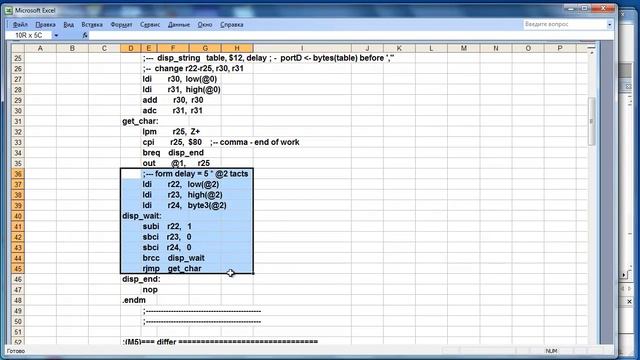Click the vertical split box above scrollbar

pyautogui.click(x=591, y=48)
